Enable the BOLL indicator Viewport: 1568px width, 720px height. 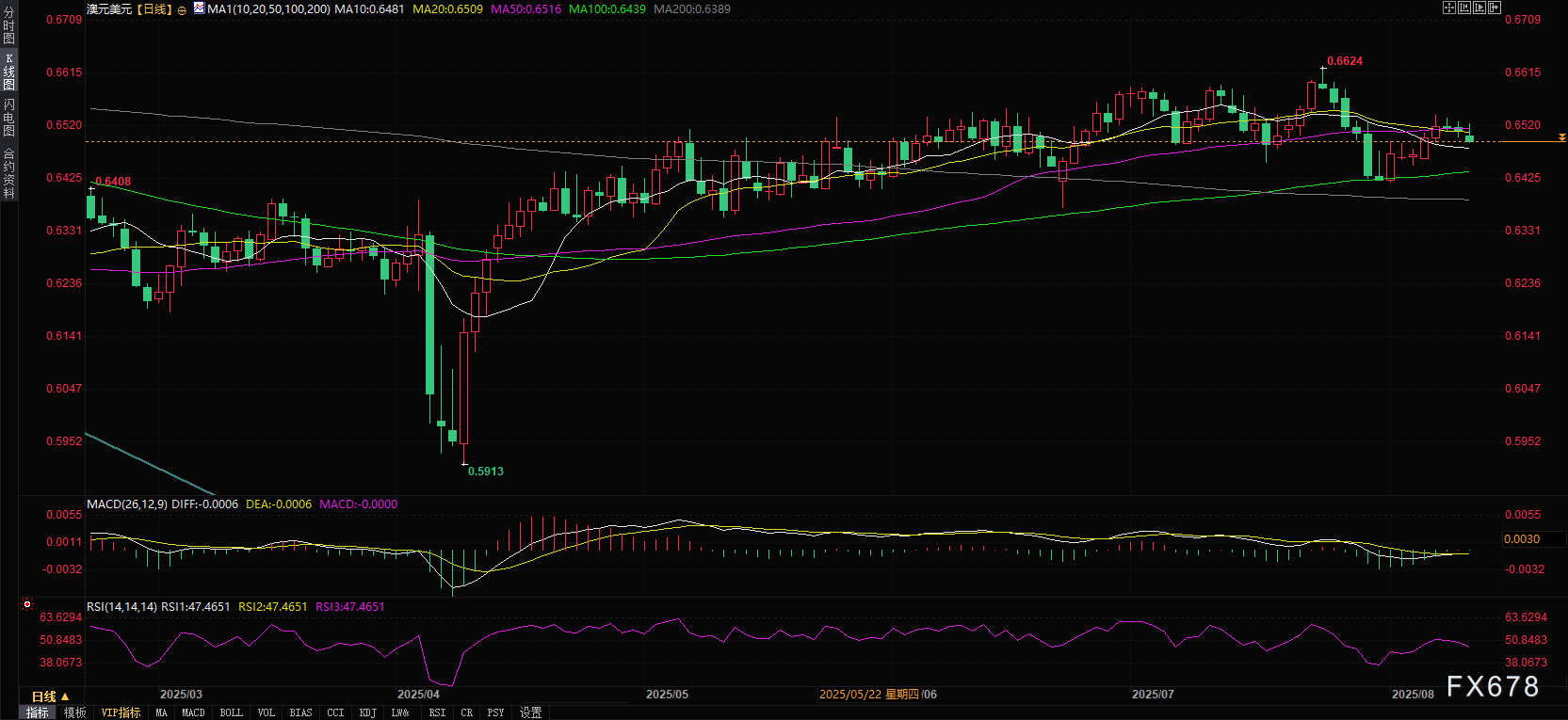point(231,713)
